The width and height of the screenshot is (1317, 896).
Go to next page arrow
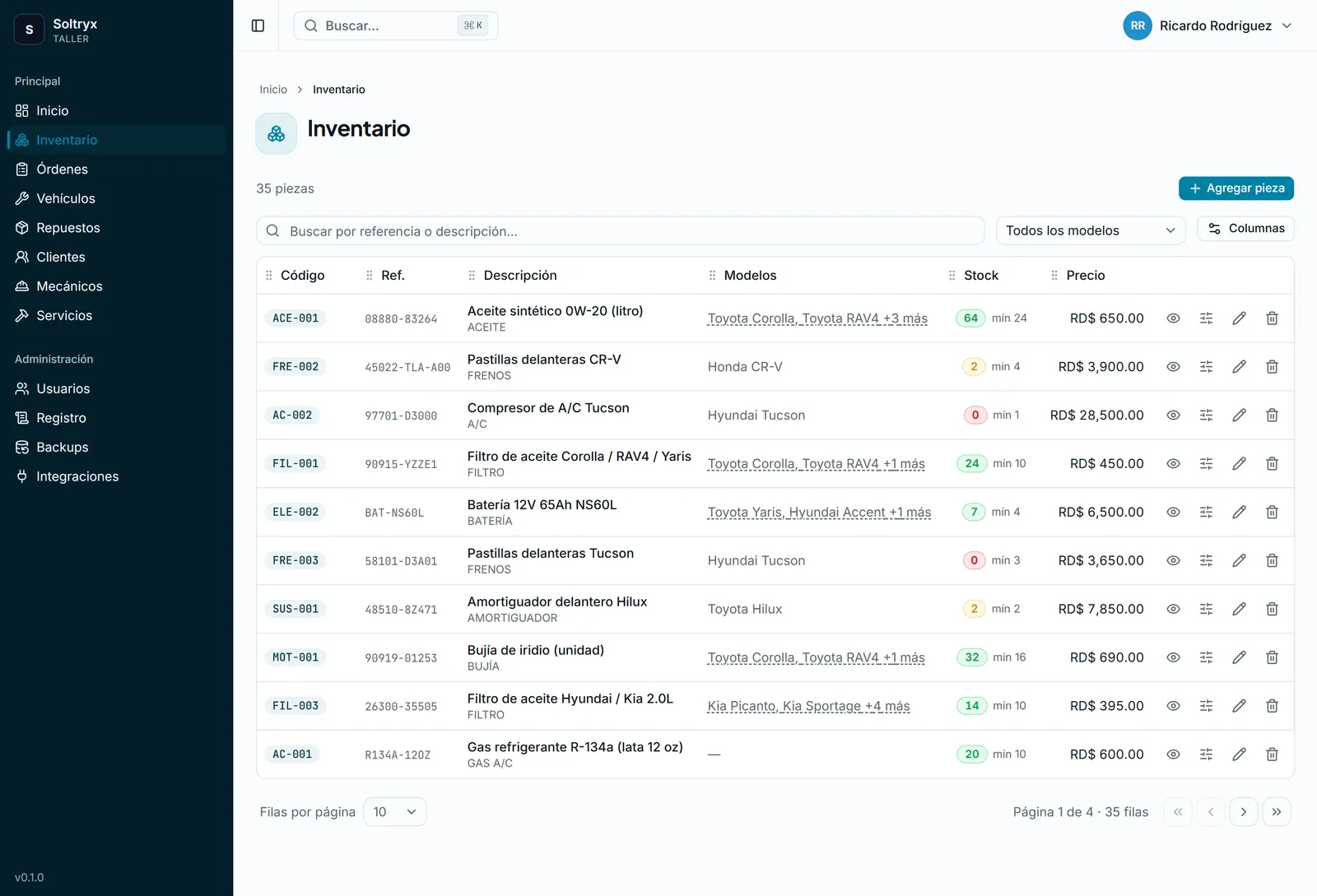click(1244, 812)
